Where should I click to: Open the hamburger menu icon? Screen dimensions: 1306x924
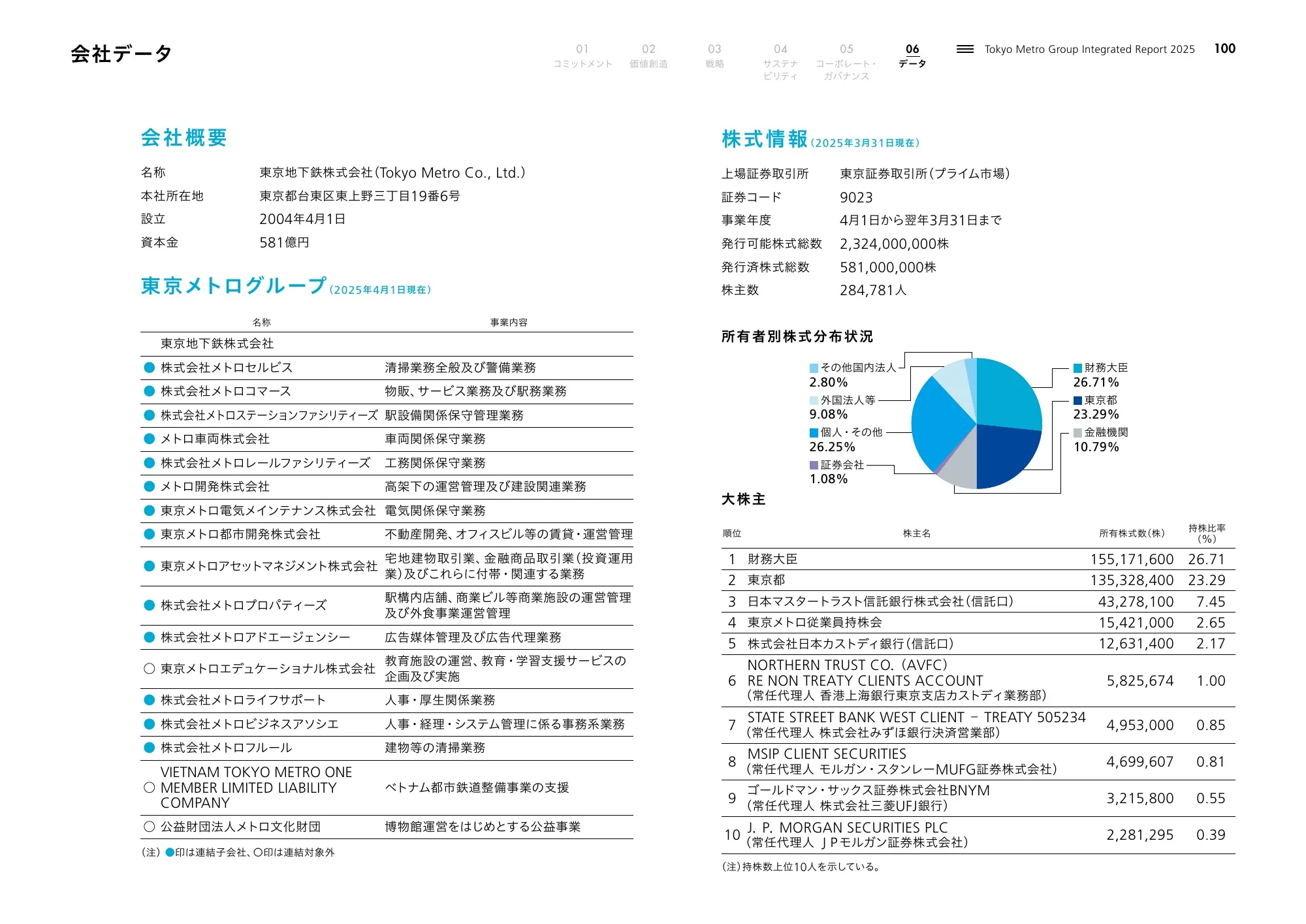coord(964,49)
